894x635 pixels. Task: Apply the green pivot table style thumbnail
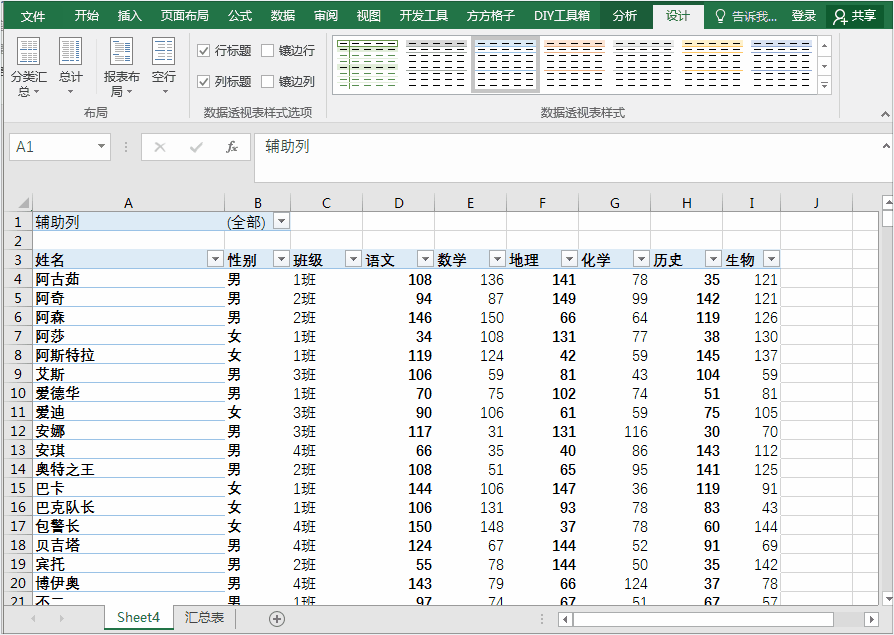[x=368, y=64]
